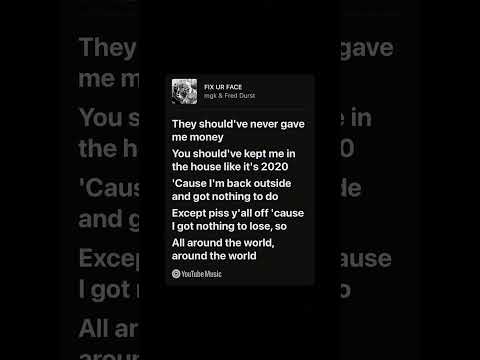Click blurred background text "You s"
Image resolution: width=480 pixels, height=360 pixels.
109,117
